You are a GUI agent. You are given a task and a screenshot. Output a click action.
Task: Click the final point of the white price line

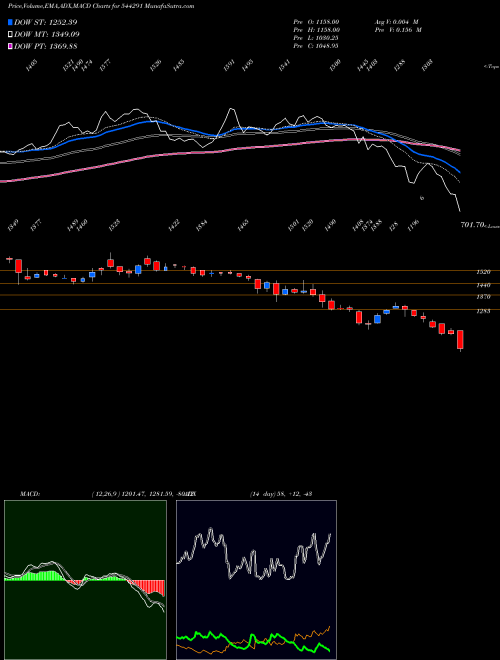[x=460, y=211]
